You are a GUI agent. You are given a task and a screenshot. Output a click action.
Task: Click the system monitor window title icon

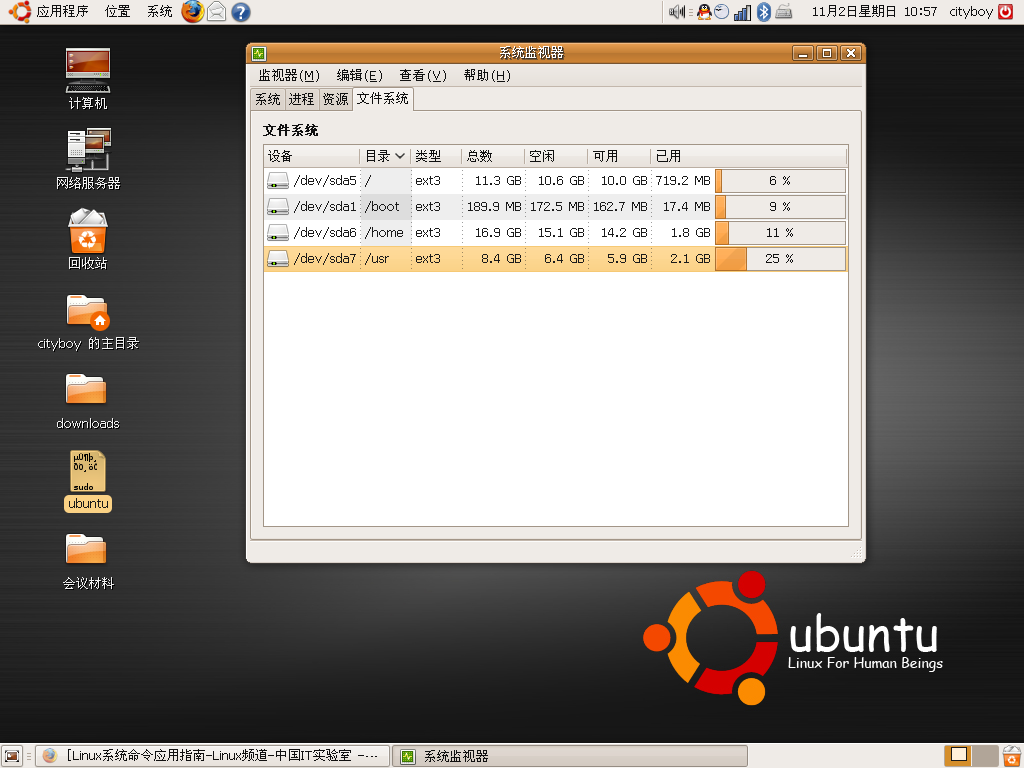pyautogui.click(x=259, y=54)
